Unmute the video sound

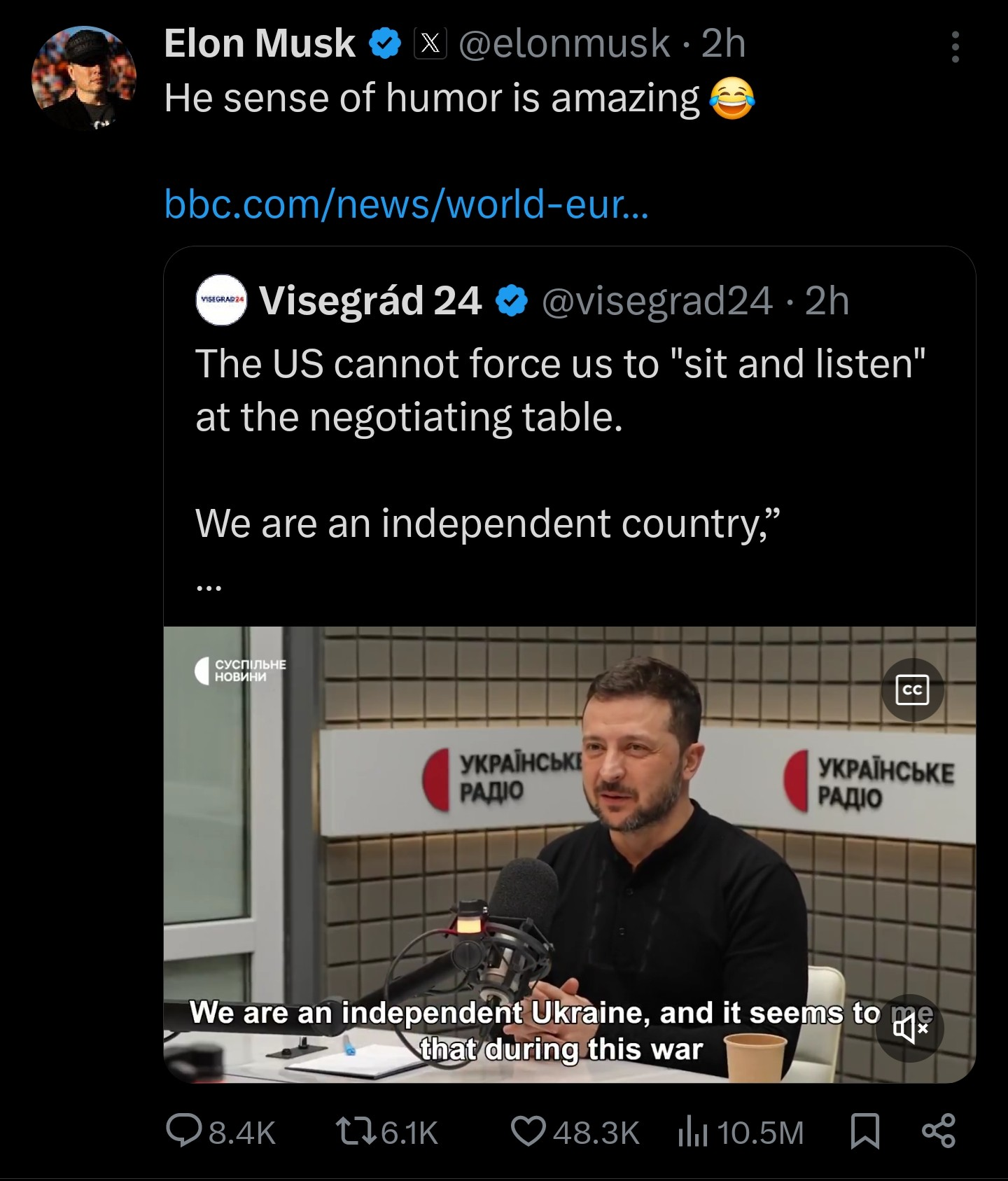(x=911, y=1028)
